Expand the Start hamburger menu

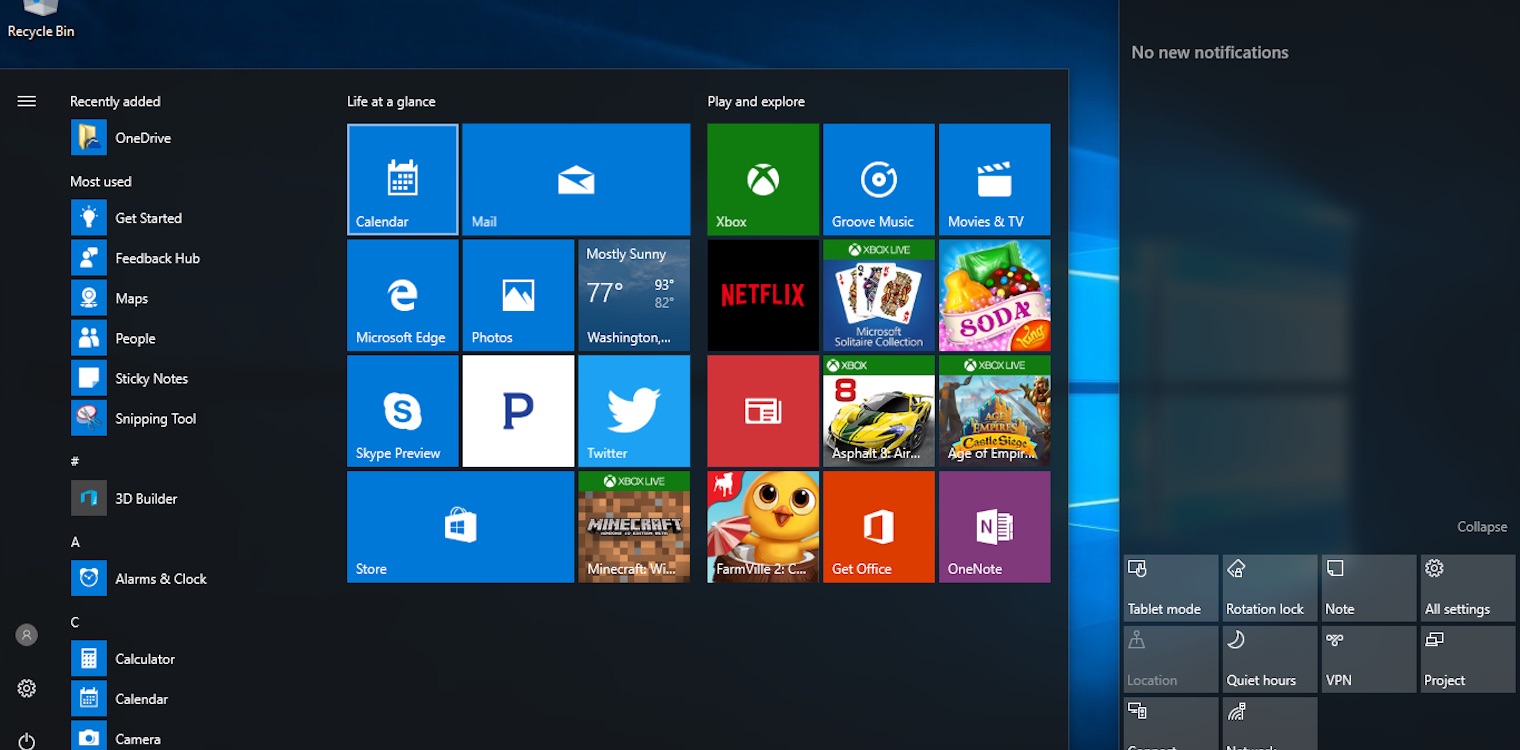point(27,101)
